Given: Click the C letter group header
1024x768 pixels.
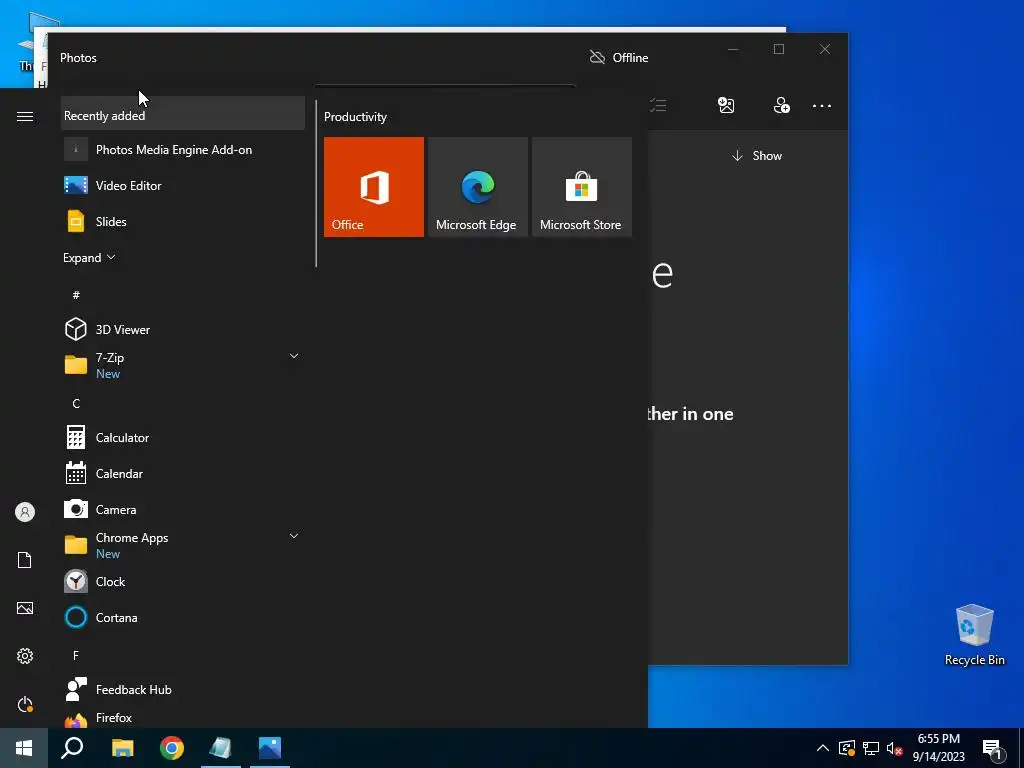Looking at the screenshot, I should point(76,404).
